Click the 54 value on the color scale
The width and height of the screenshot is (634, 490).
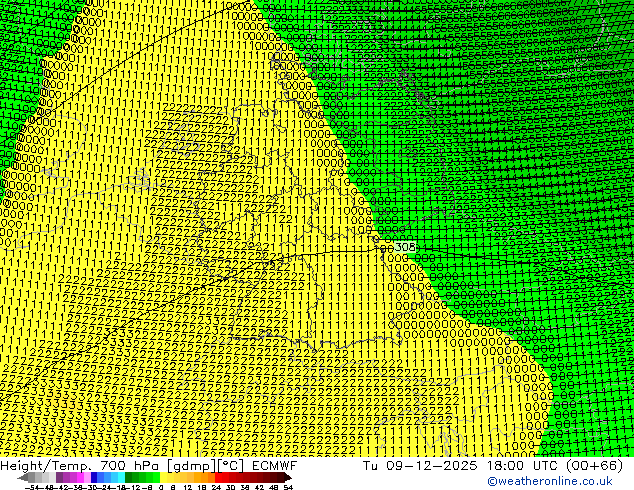click(288, 487)
